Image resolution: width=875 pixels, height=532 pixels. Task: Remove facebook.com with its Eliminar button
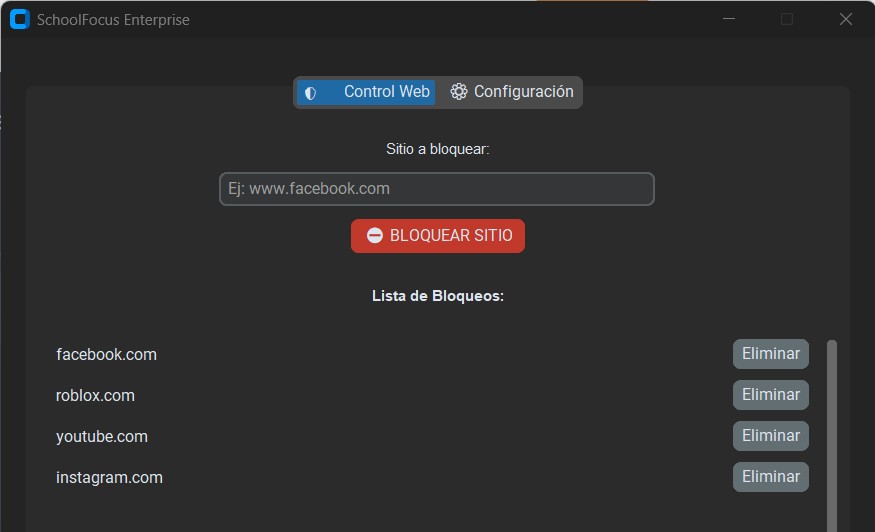tap(771, 354)
